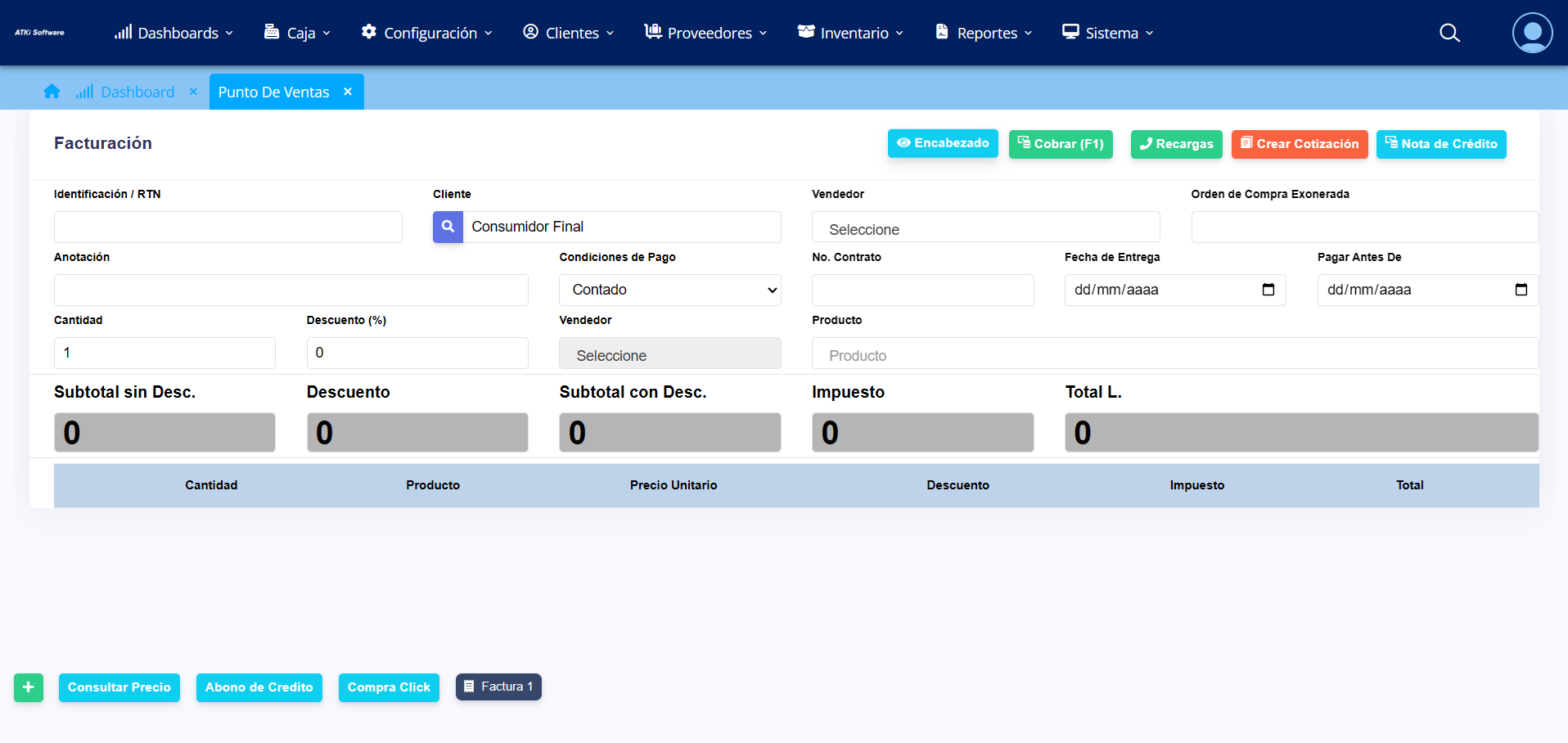Switch to the Dashboard tab
This screenshot has width=1568, height=743.
click(137, 92)
